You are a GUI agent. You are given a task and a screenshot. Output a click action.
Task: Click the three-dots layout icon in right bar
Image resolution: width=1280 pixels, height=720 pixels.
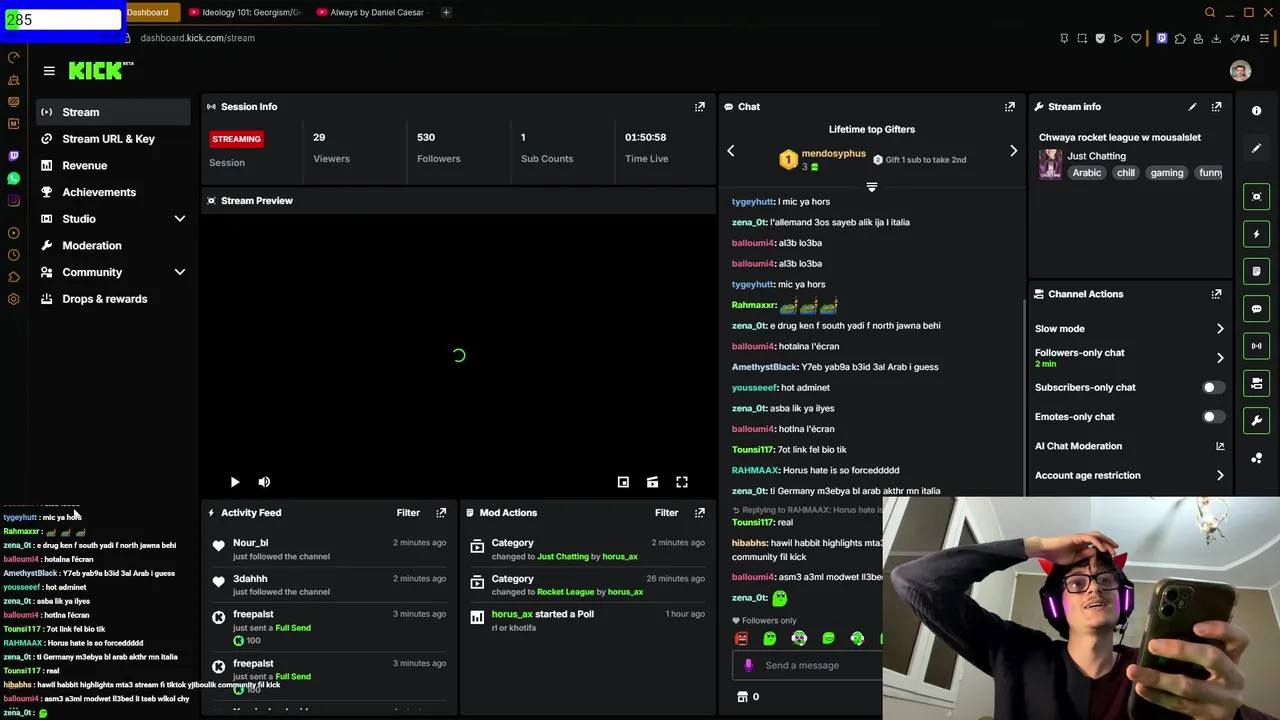(x=1257, y=458)
